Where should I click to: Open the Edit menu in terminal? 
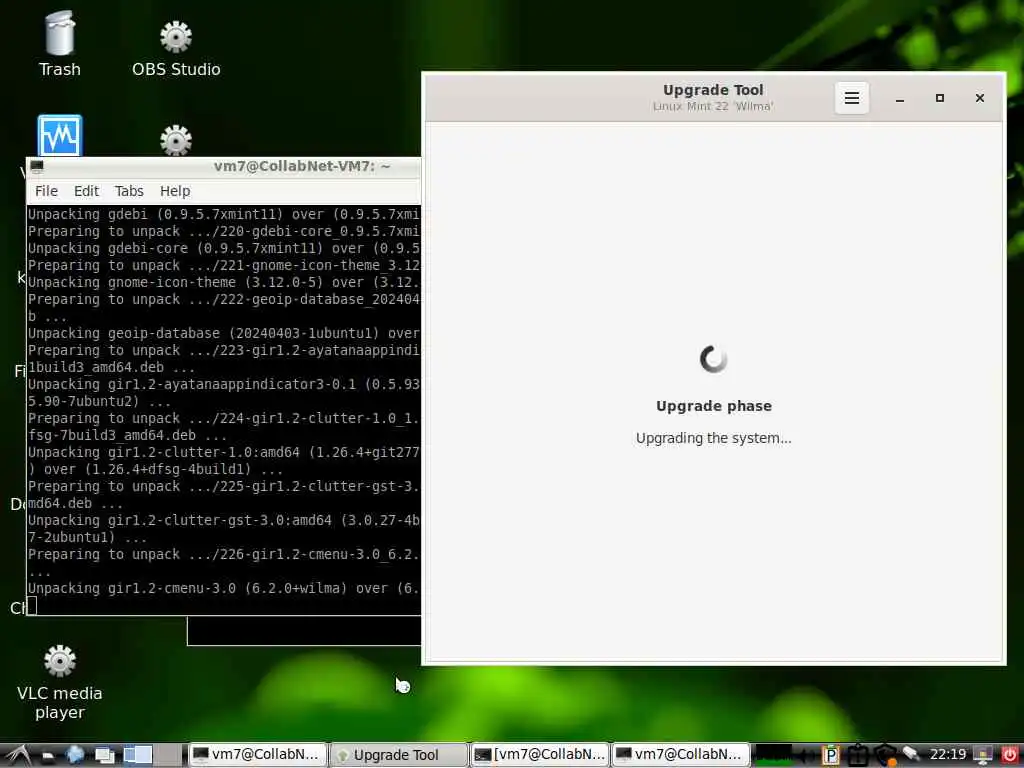click(86, 191)
